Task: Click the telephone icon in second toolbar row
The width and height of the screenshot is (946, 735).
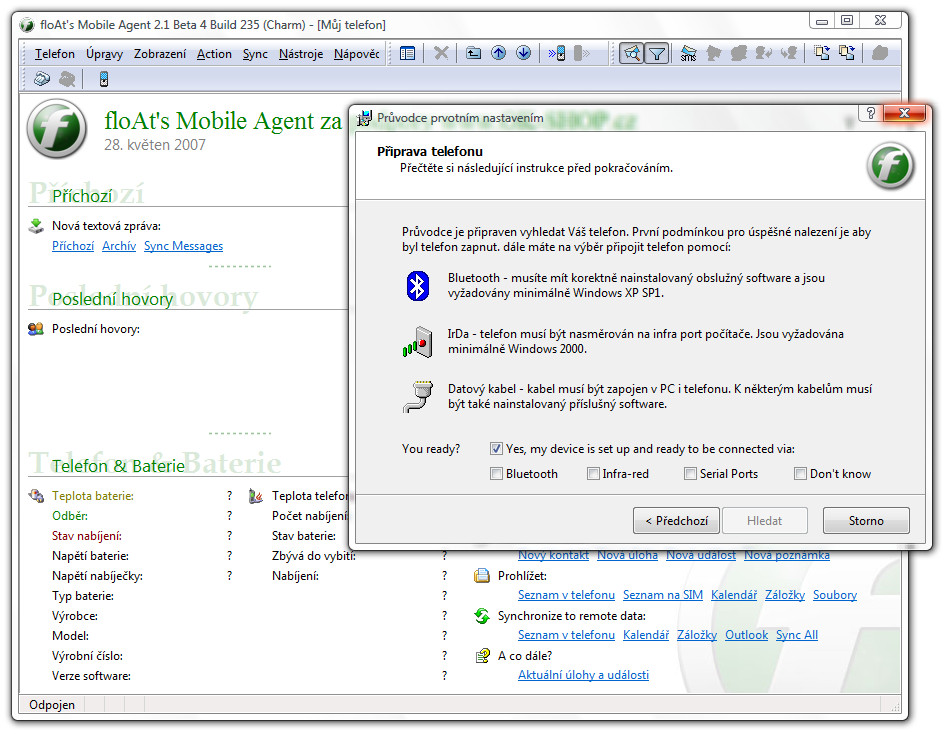Action: [42, 78]
